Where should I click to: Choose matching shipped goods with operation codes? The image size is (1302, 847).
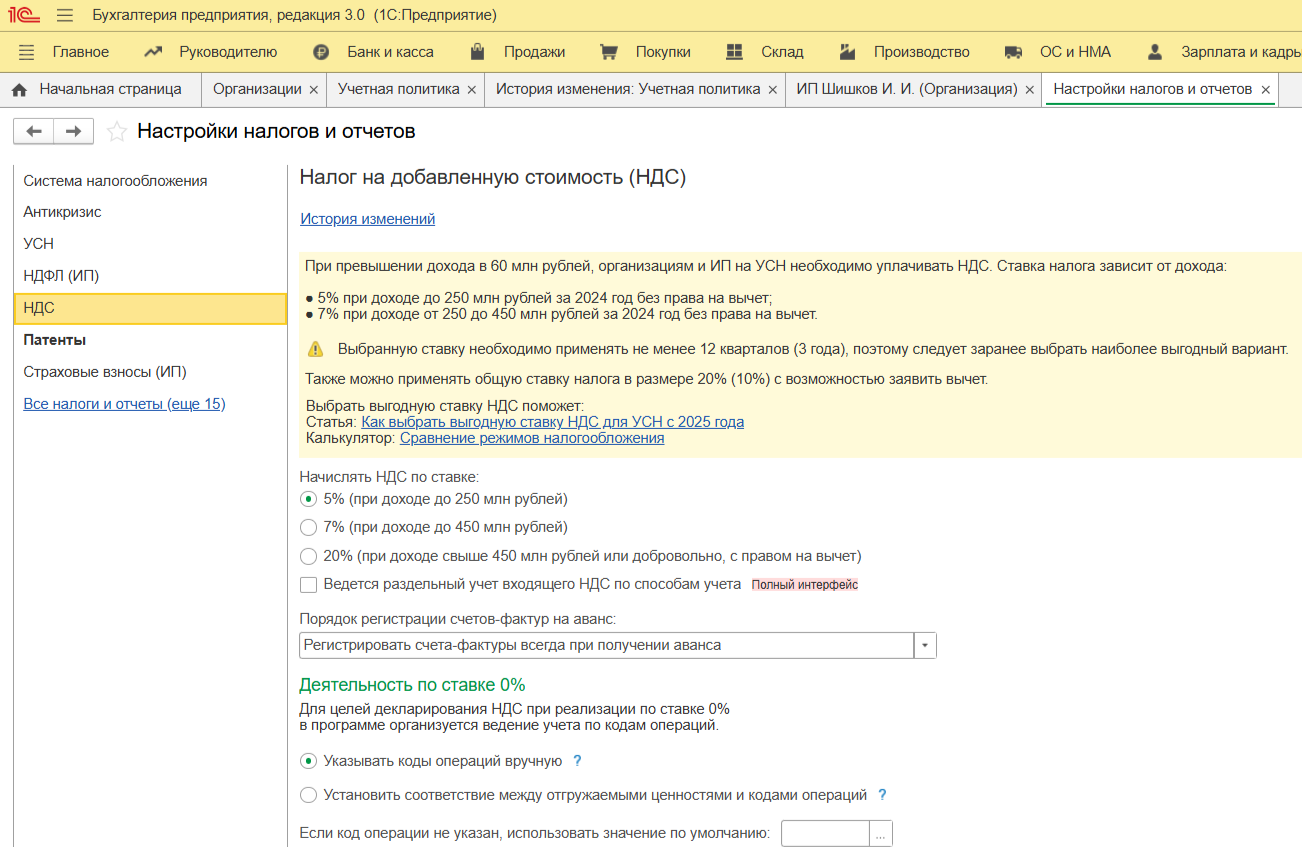pos(309,796)
